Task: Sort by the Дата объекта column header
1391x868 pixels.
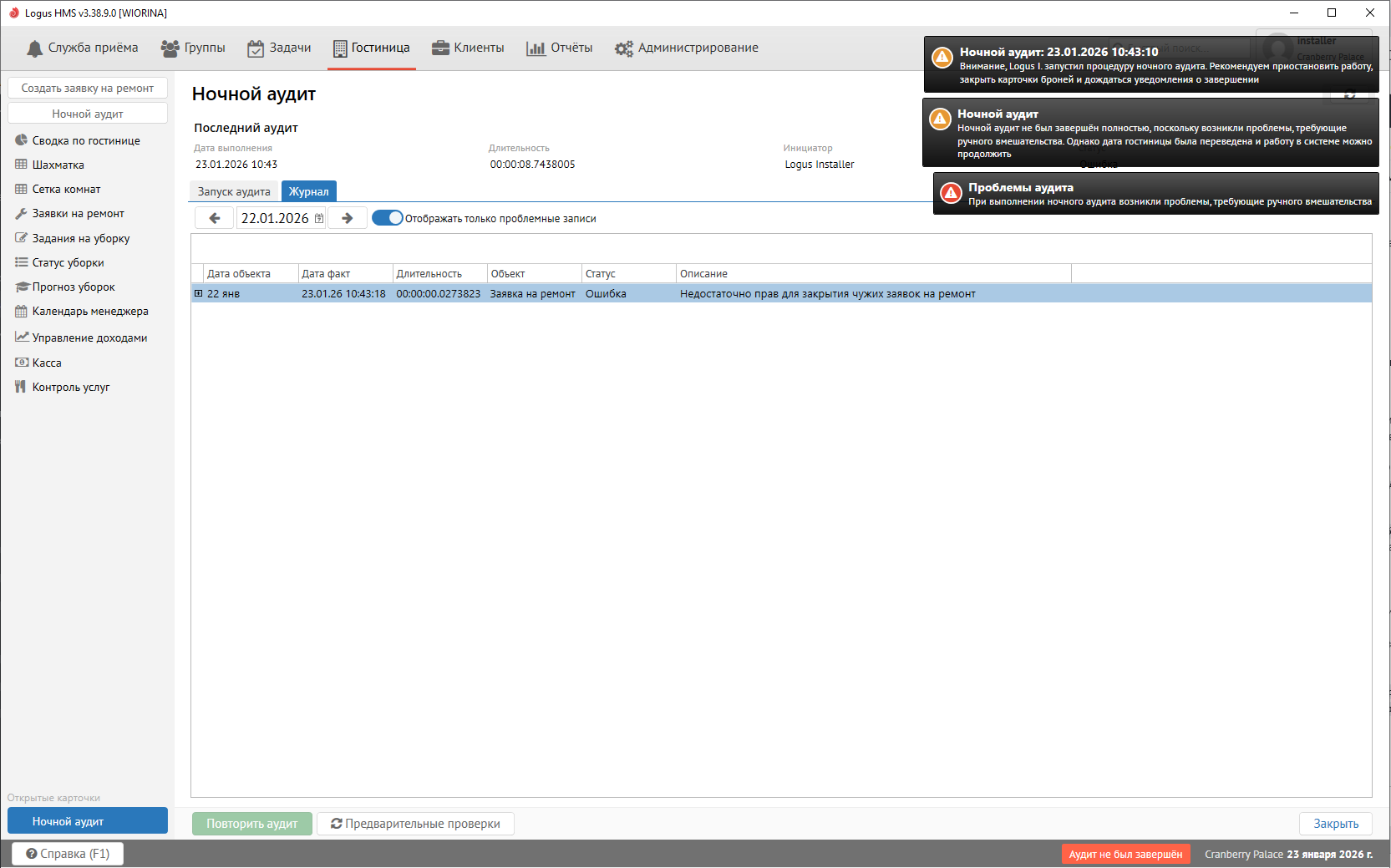Action: tap(251, 273)
